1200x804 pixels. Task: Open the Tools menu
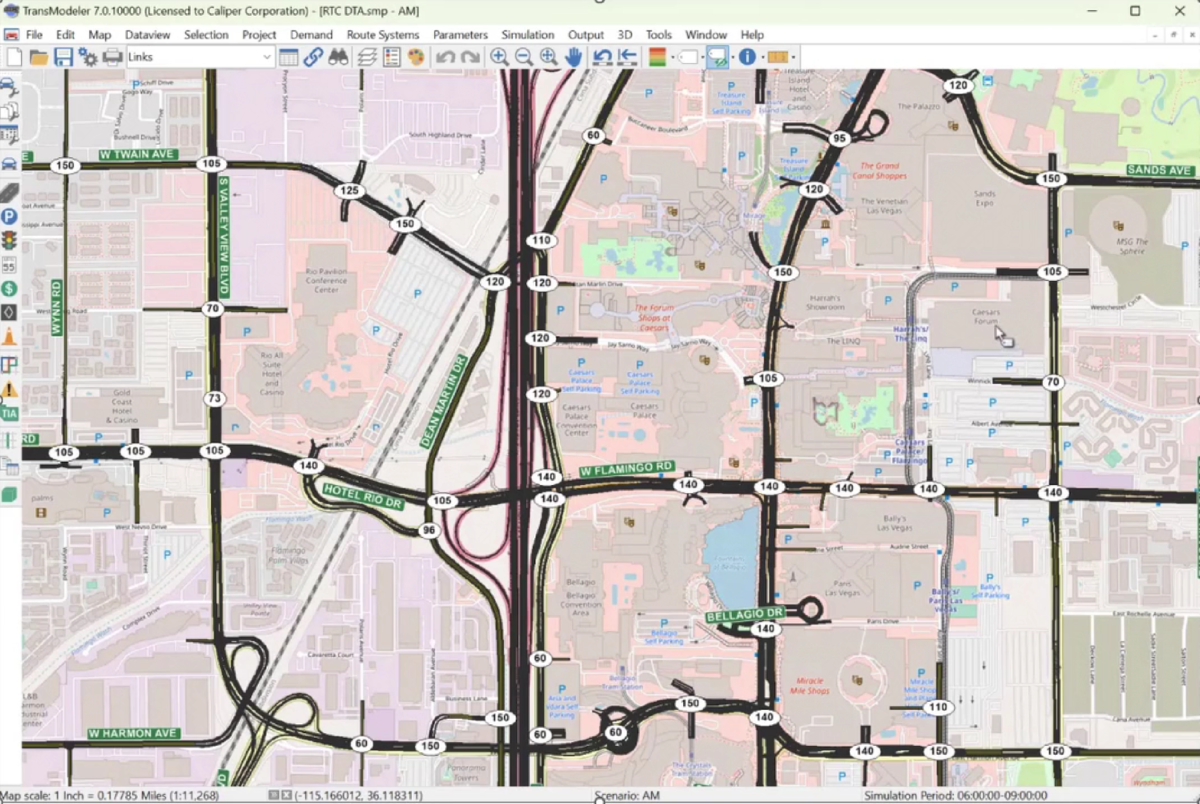click(659, 35)
